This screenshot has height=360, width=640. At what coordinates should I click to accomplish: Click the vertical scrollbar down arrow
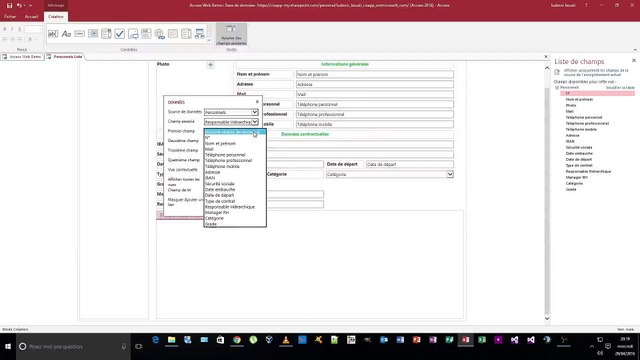coord(547,318)
